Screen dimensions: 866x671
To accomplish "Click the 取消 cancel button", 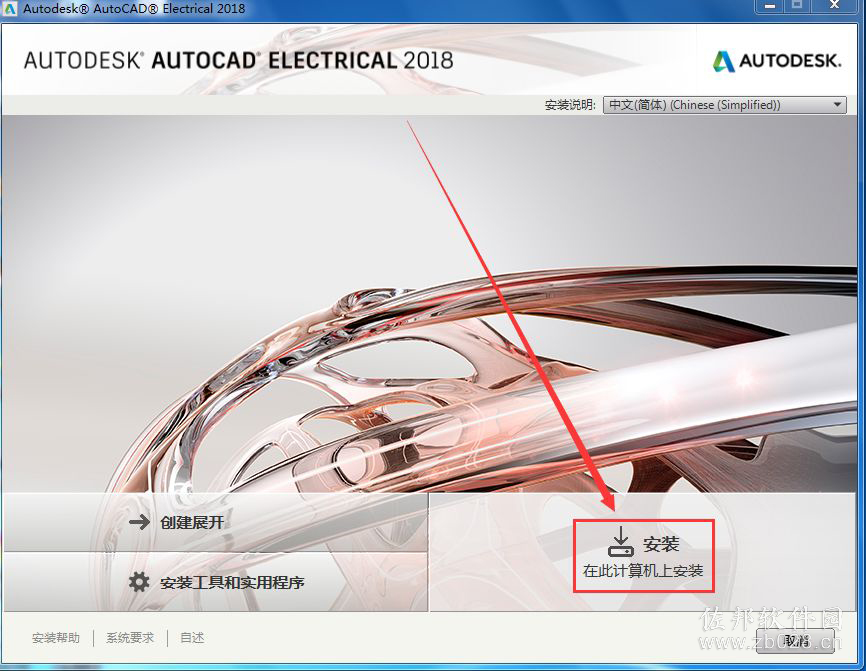I will [795, 641].
